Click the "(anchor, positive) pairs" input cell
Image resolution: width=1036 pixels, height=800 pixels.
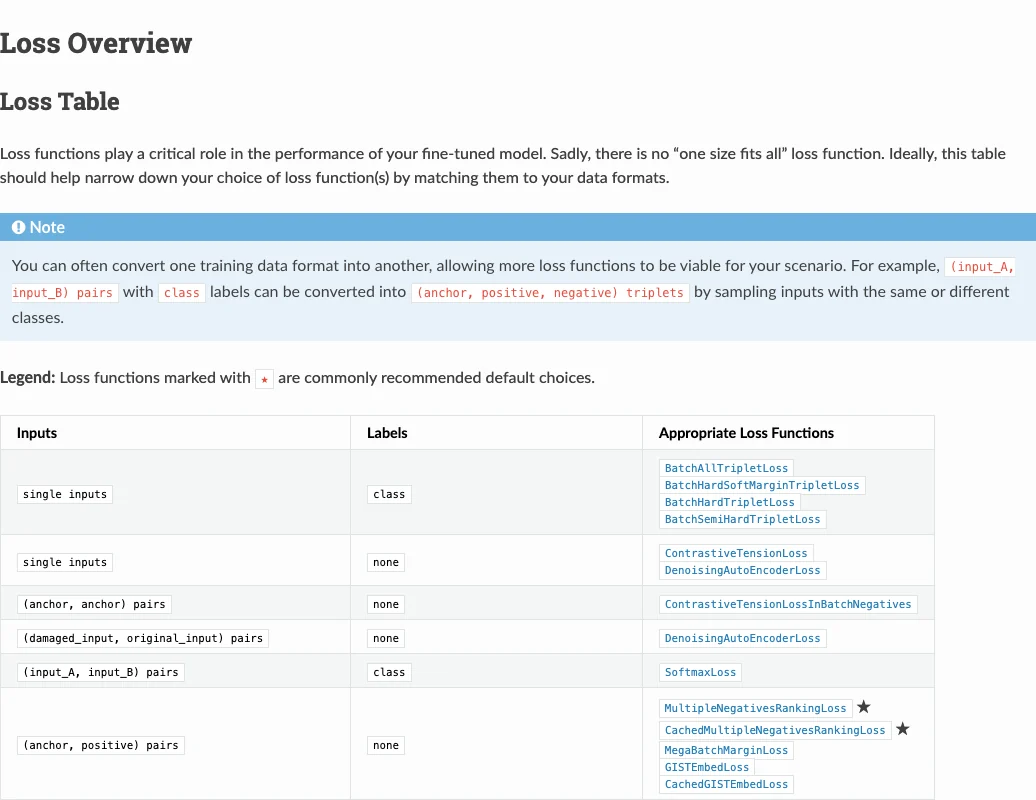pos(101,746)
